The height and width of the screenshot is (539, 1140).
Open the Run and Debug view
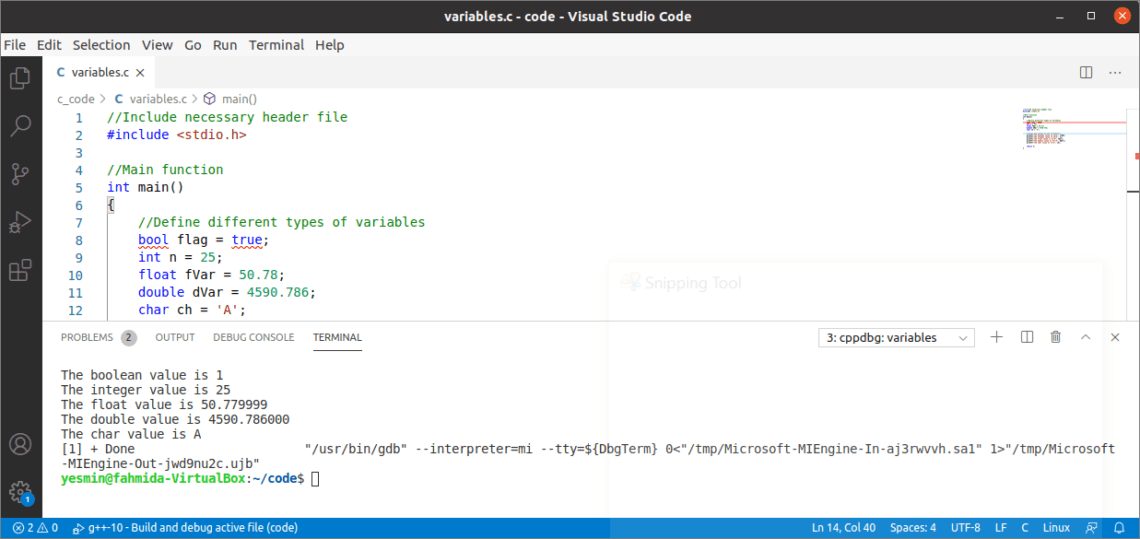pos(20,222)
